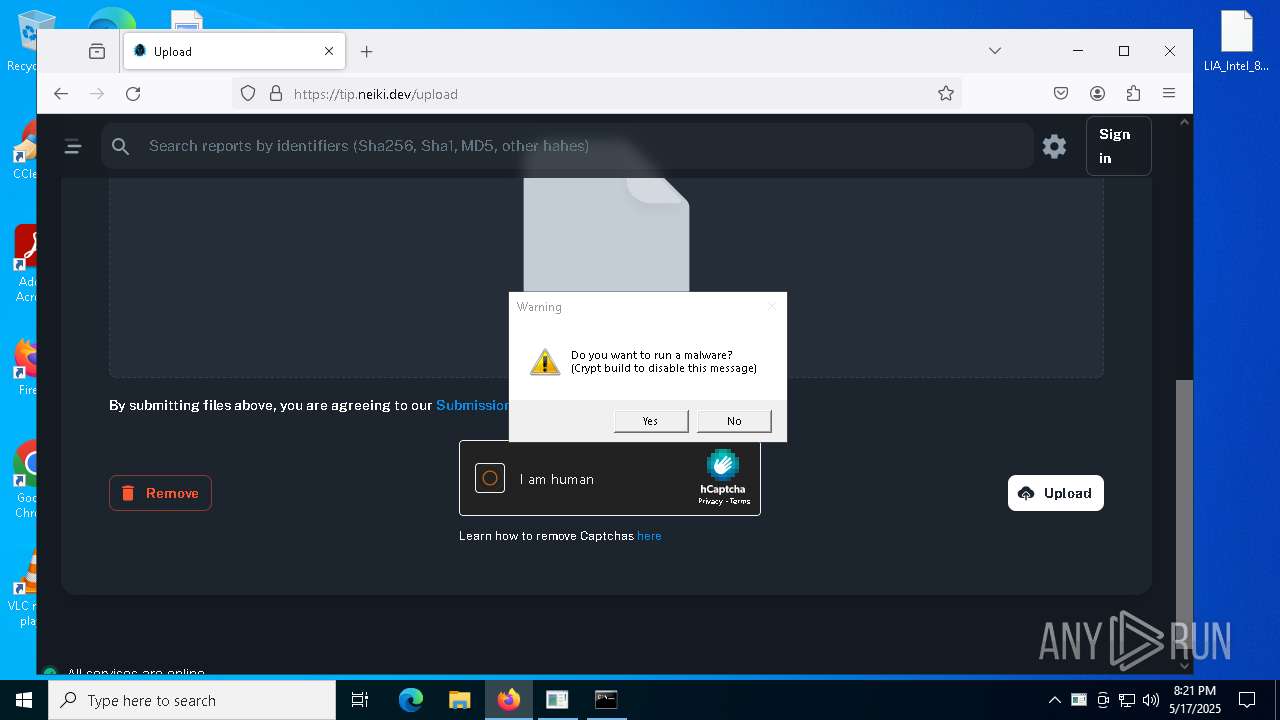Show hidden system tray icons chevron

click(x=1054, y=700)
